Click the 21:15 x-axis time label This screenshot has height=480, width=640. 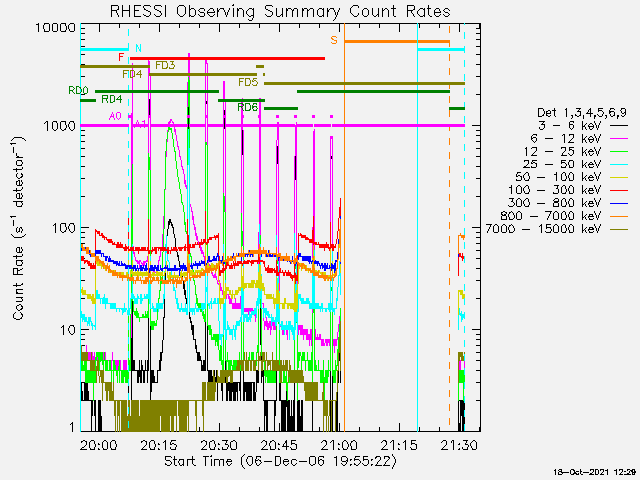click(399, 445)
